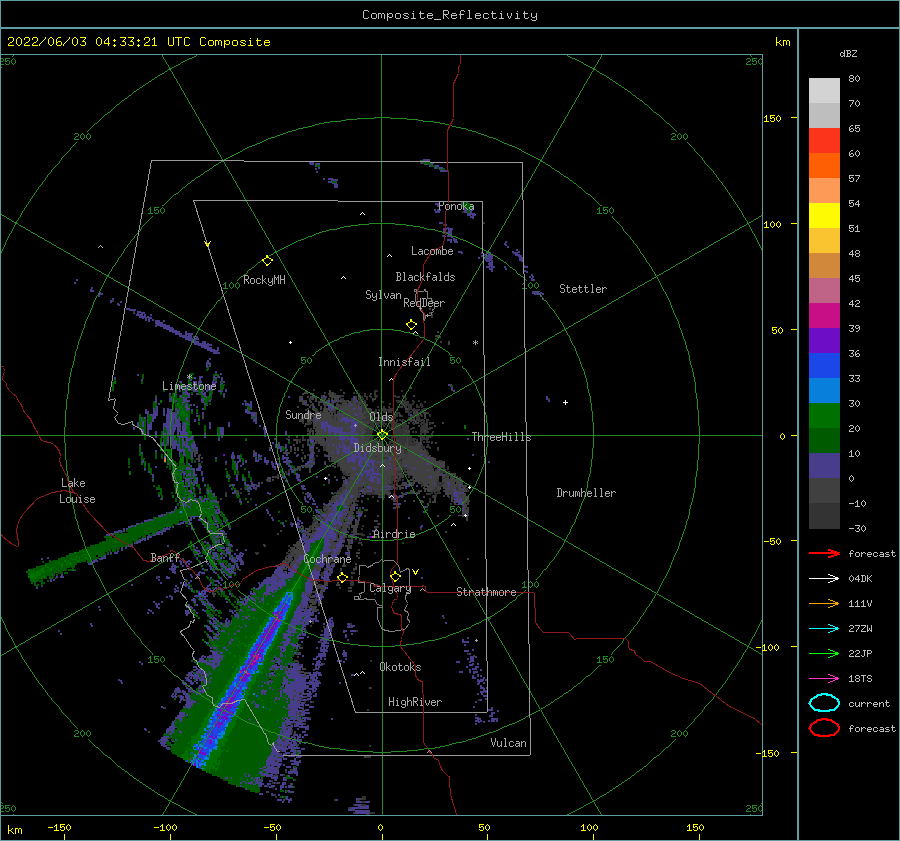The height and width of the screenshot is (841, 900).
Task: Click the Innisfail town label
Action: [404, 362]
